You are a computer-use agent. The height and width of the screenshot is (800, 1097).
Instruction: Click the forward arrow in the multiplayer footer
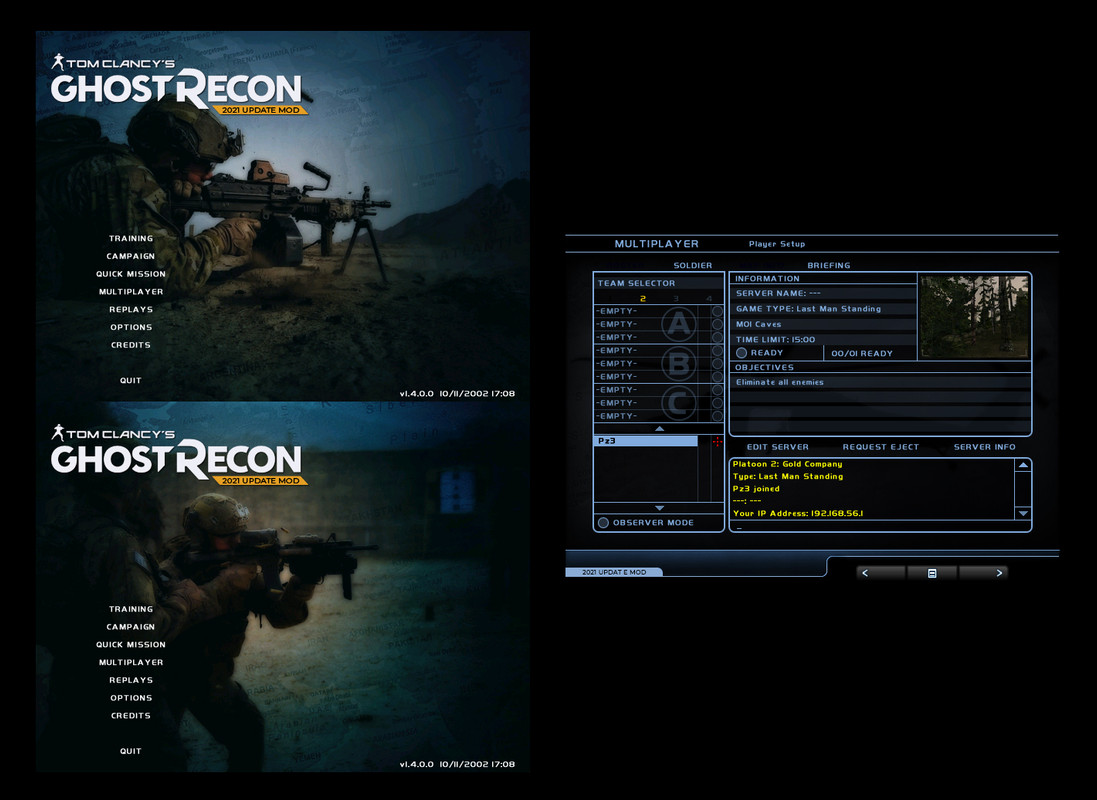999,573
